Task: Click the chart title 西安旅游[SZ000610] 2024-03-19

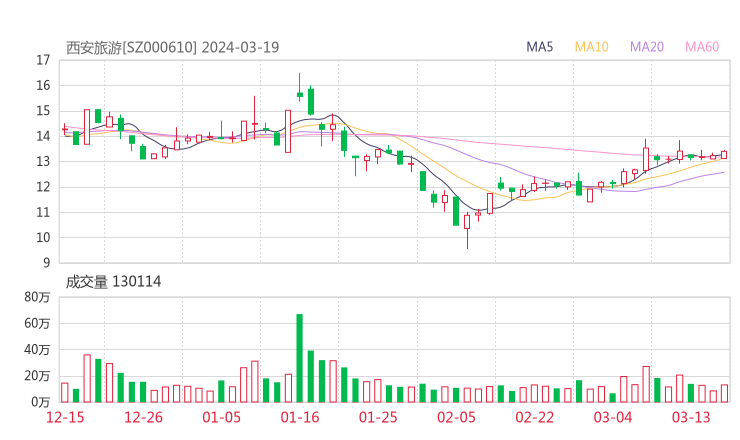Action: [x=172, y=47]
